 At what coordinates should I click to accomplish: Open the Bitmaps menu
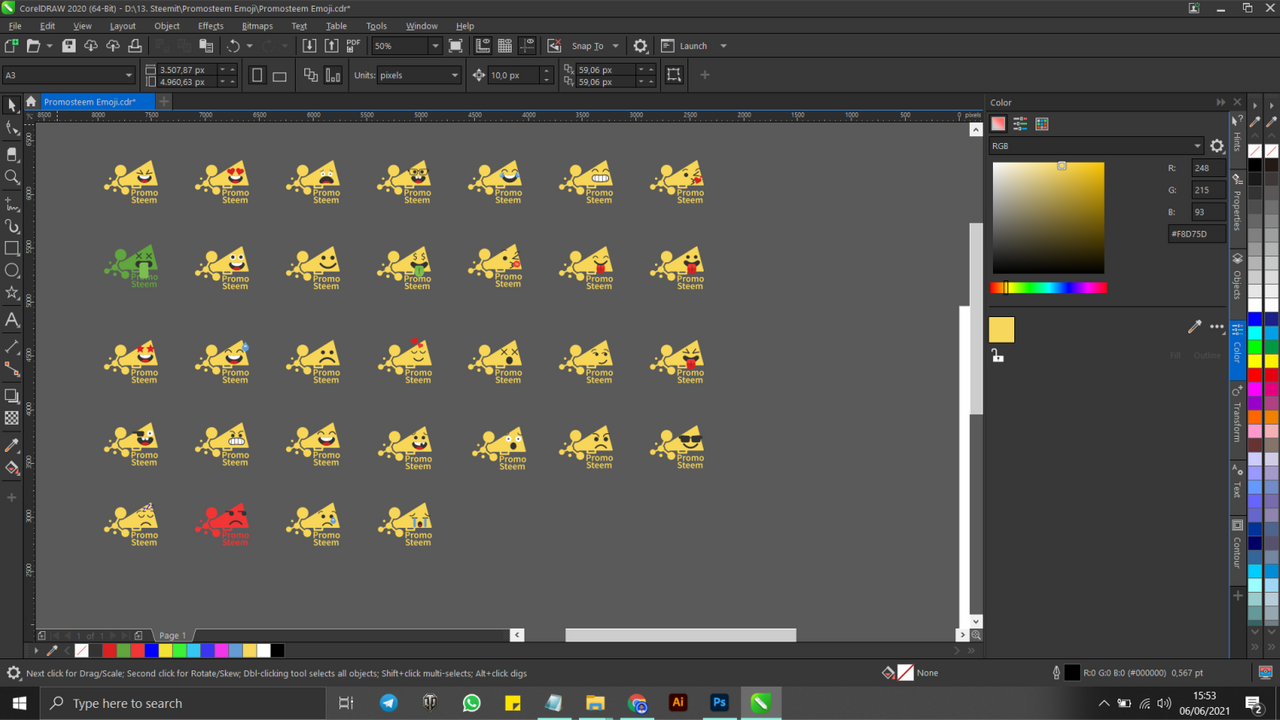point(257,26)
